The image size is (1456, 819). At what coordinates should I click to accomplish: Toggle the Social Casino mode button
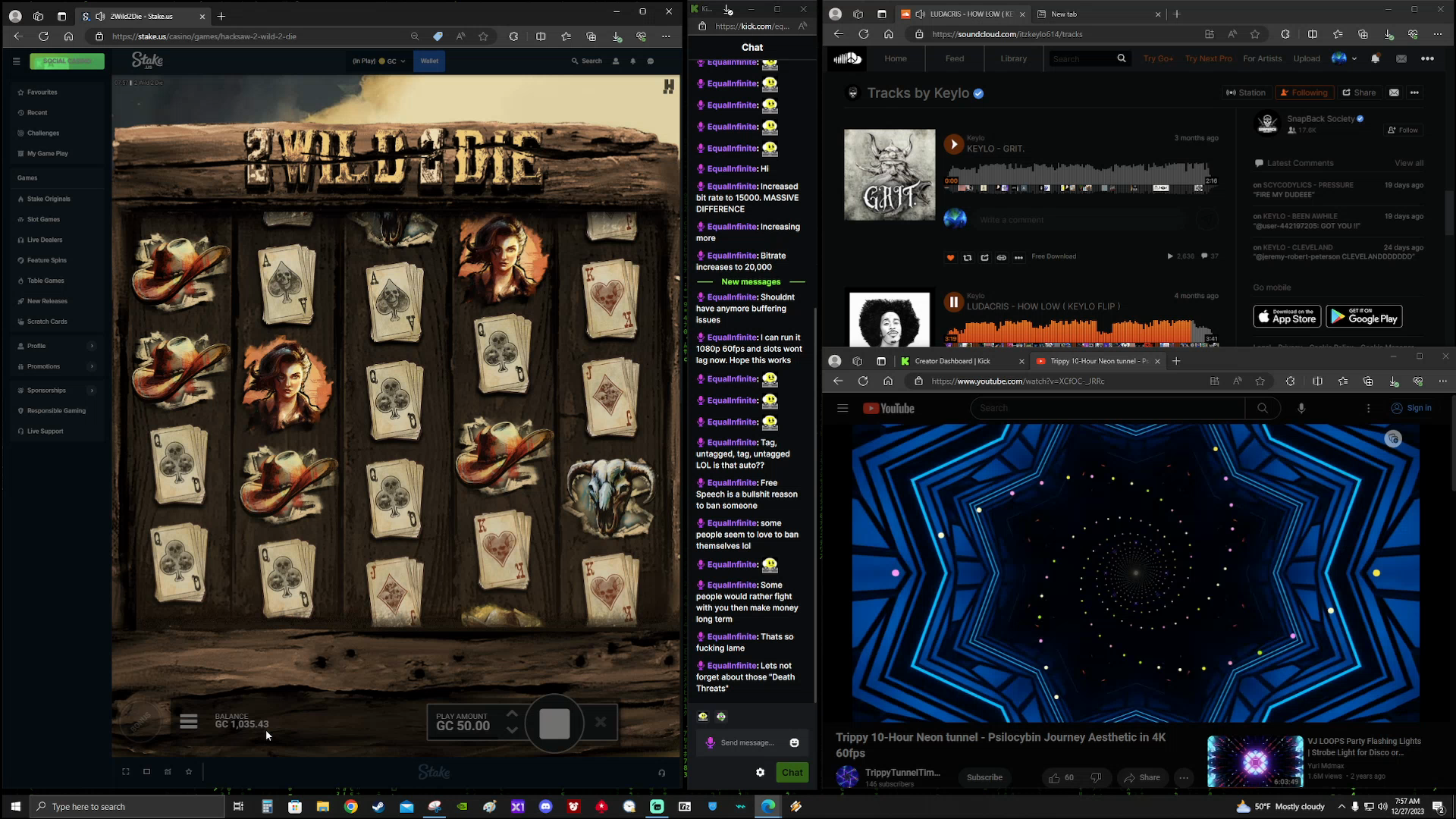(67, 61)
